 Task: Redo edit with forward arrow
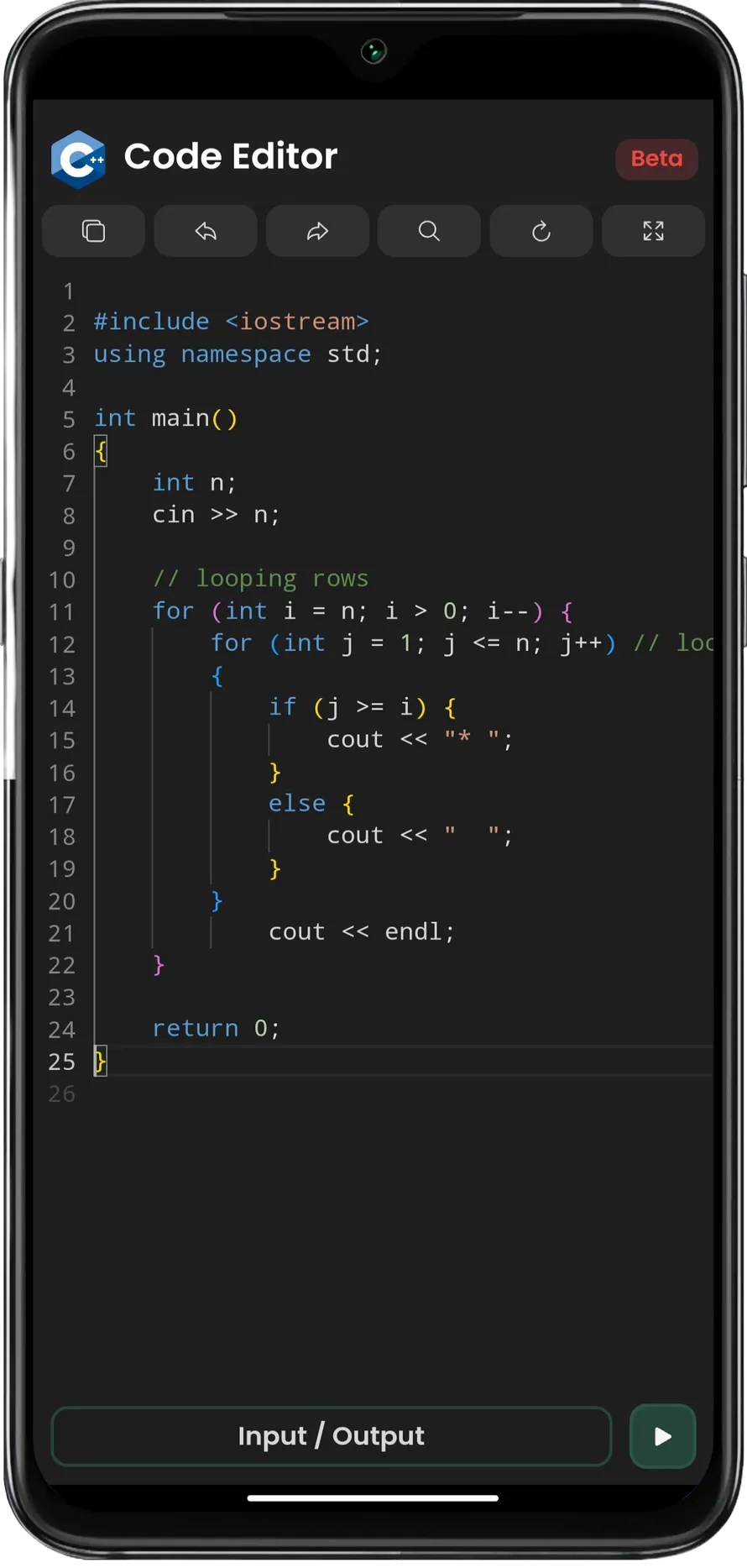click(317, 231)
